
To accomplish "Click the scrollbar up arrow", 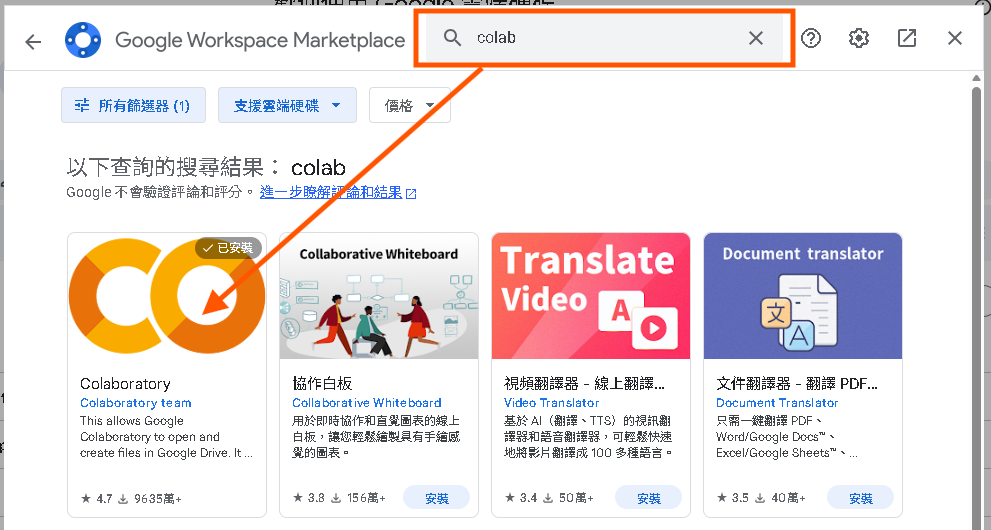I will pos(977,78).
